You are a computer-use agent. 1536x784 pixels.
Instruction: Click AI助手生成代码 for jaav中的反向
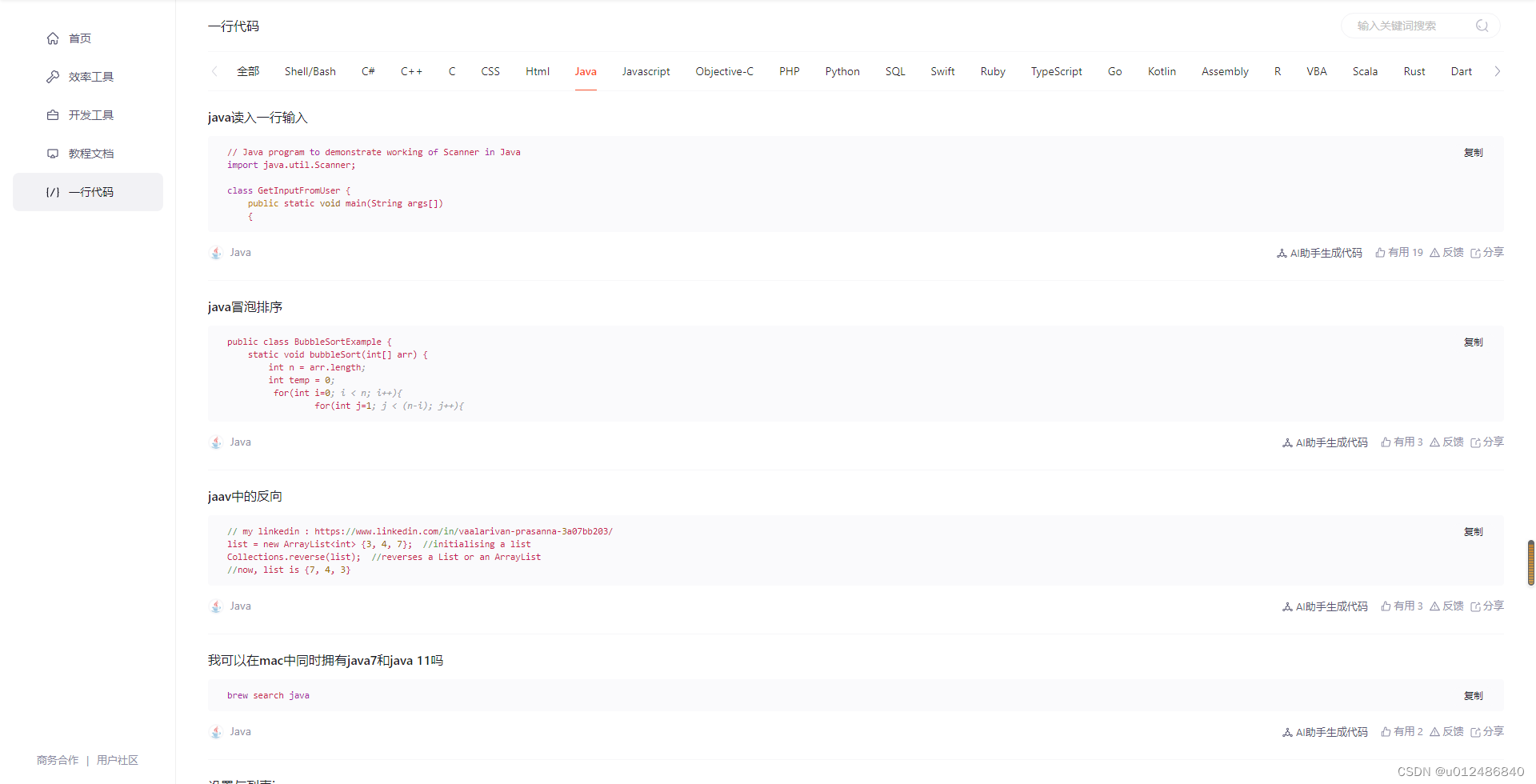pyautogui.click(x=1325, y=606)
